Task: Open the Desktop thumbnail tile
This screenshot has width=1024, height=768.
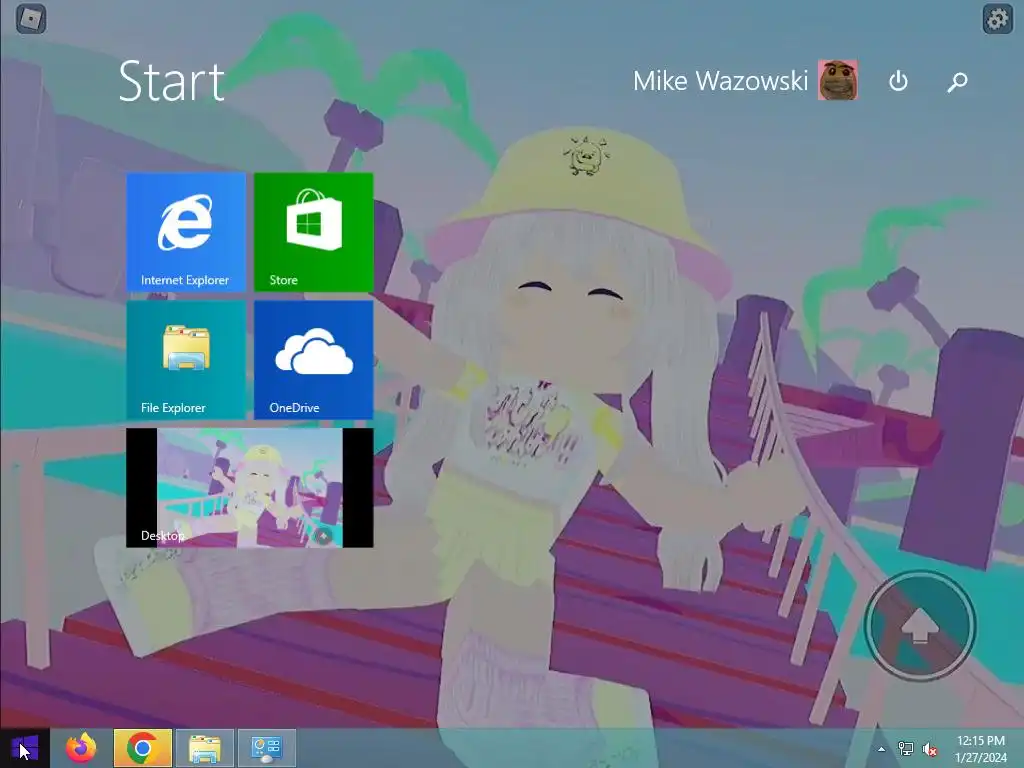Action: [249, 488]
